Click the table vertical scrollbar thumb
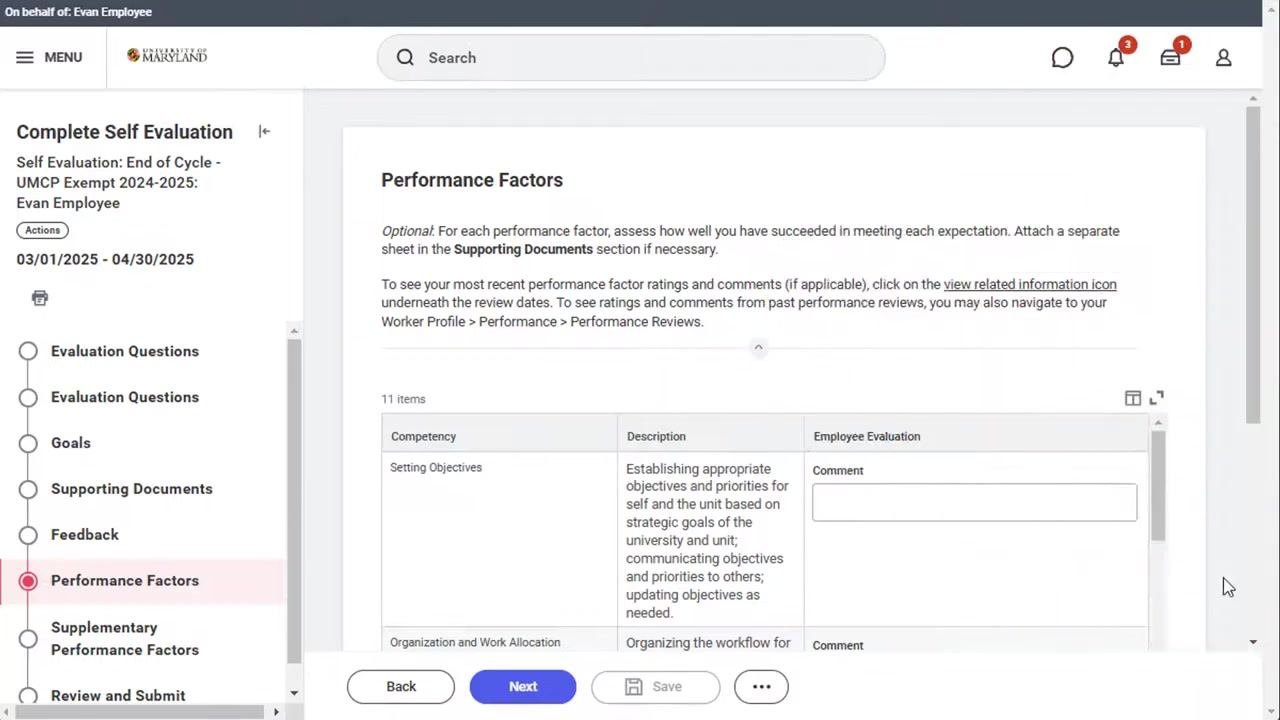 pos(1158,486)
